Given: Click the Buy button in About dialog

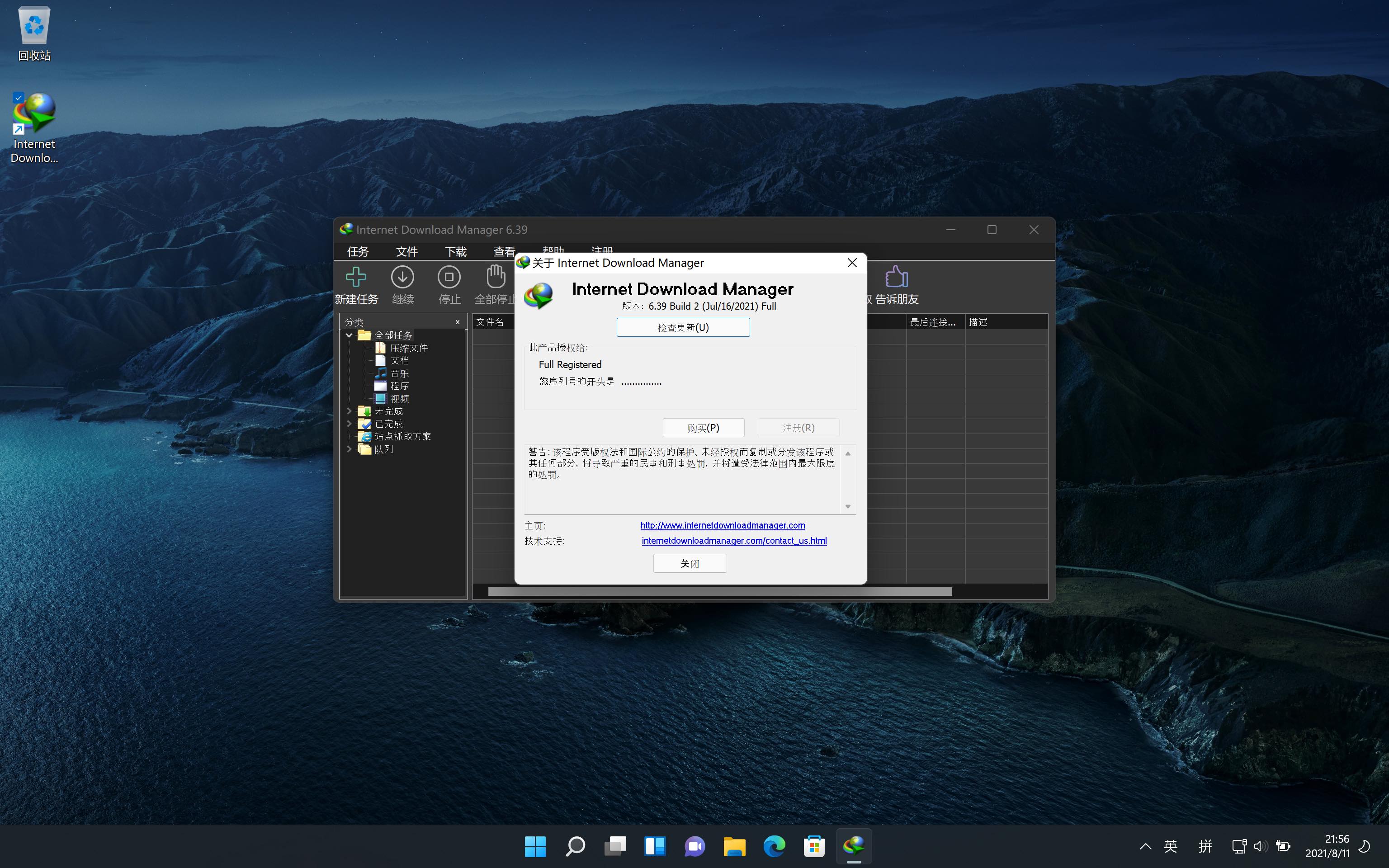Looking at the screenshot, I should (703, 428).
